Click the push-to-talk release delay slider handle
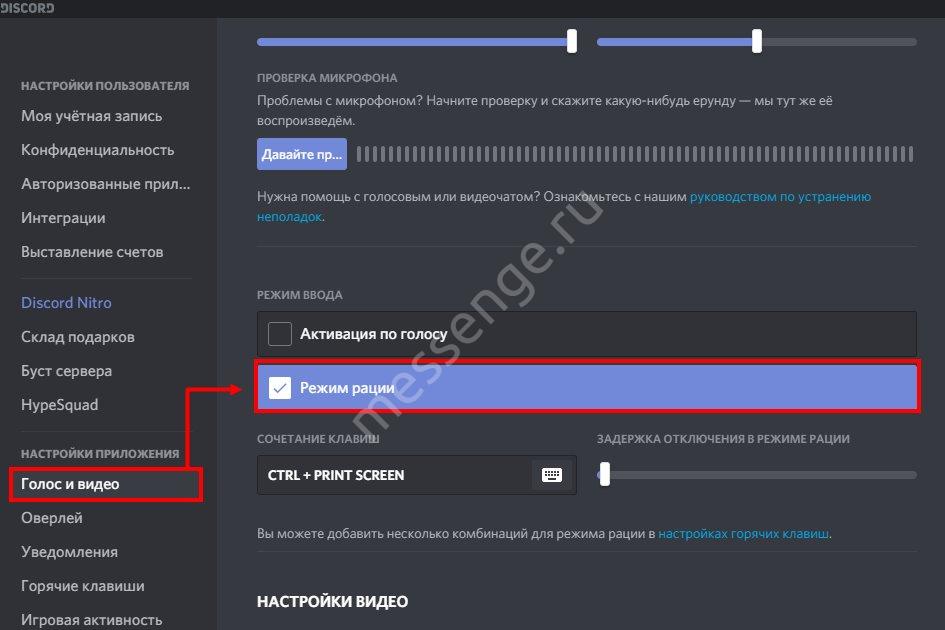945x630 pixels. pyautogui.click(x=604, y=474)
